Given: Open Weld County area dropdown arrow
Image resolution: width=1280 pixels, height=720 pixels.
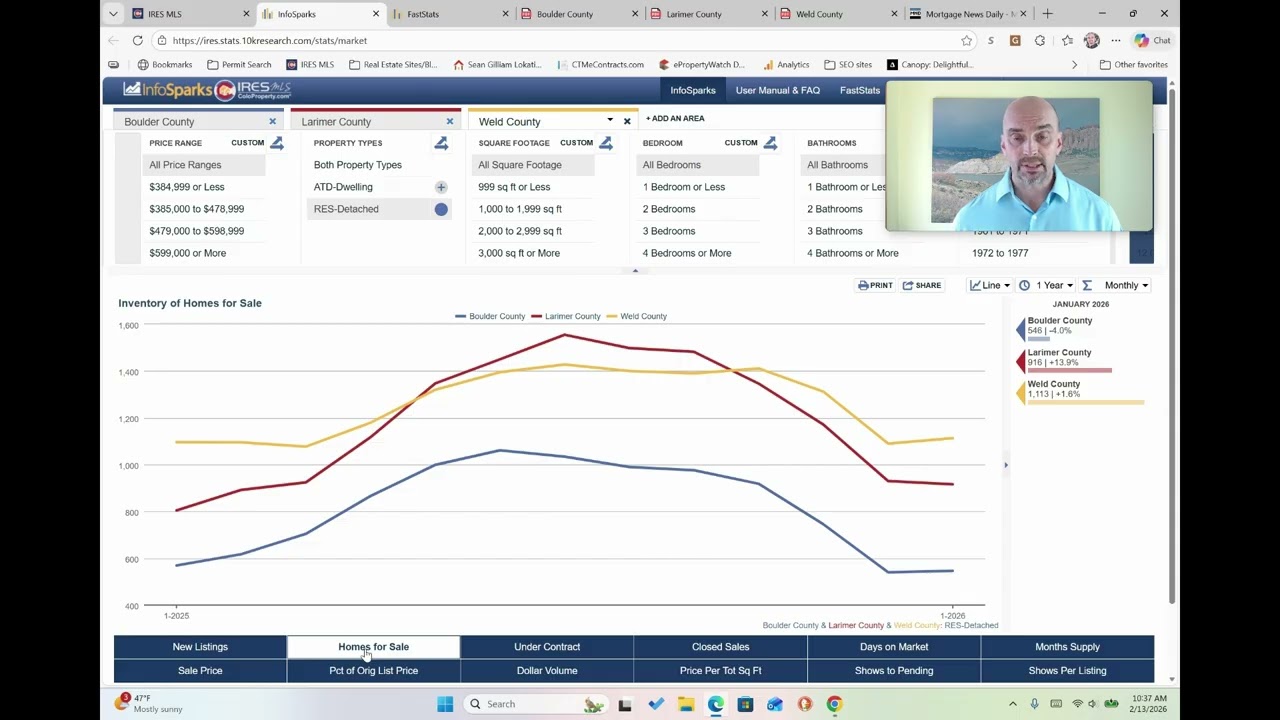Looking at the screenshot, I should 610,121.
